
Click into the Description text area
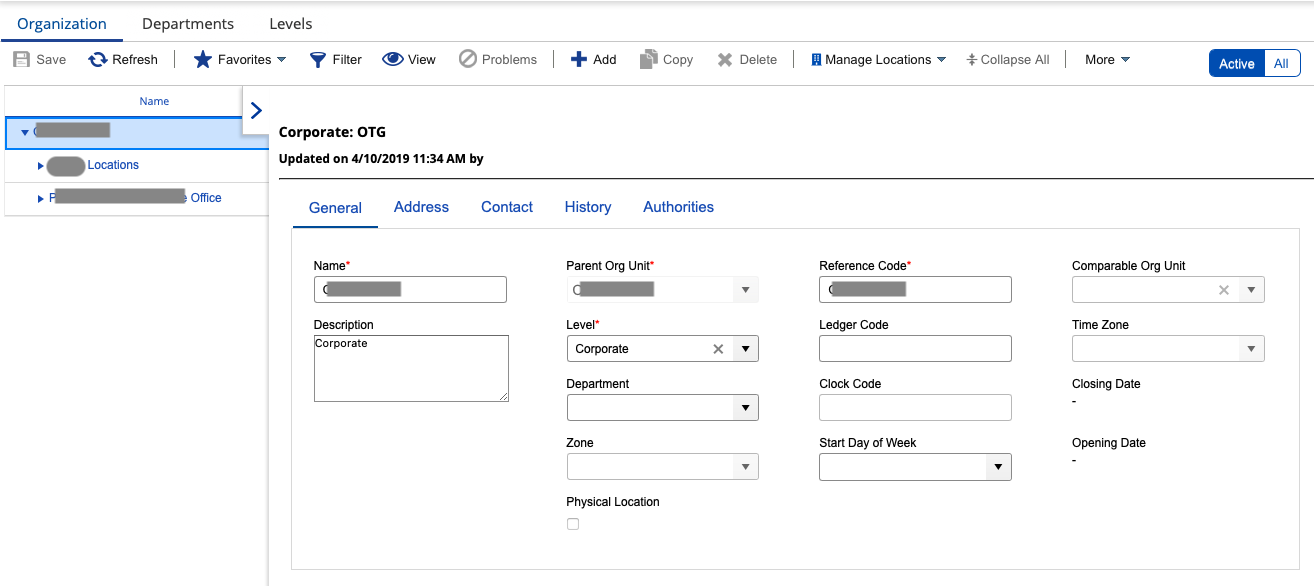coord(411,369)
